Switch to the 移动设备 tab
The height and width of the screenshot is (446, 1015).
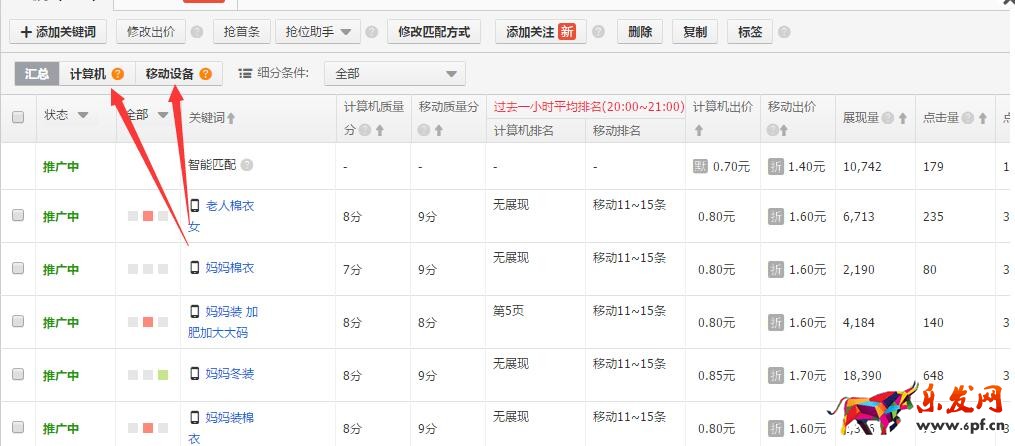click(170, 74)
